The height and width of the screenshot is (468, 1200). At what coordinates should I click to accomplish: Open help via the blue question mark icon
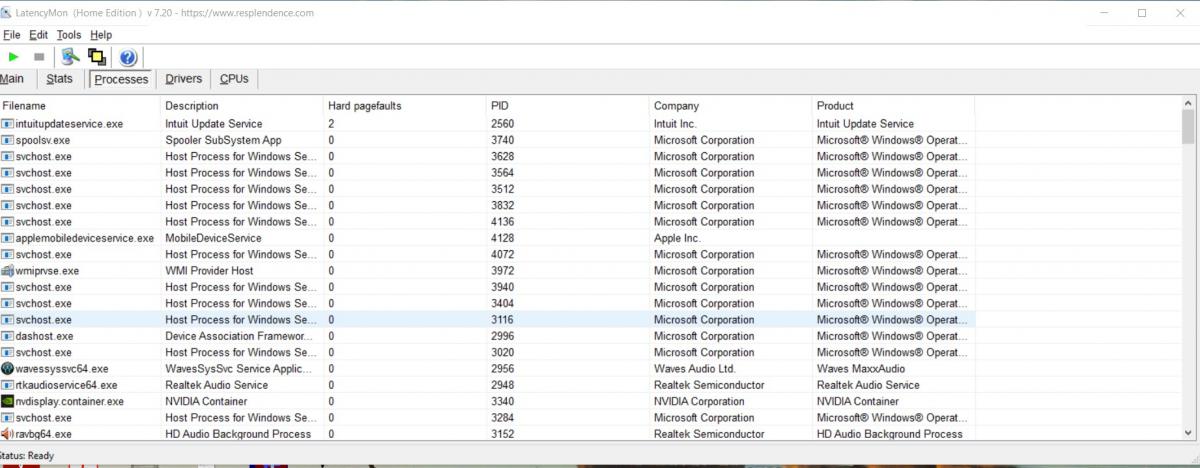pyautogui.click(x=128, y=57)
